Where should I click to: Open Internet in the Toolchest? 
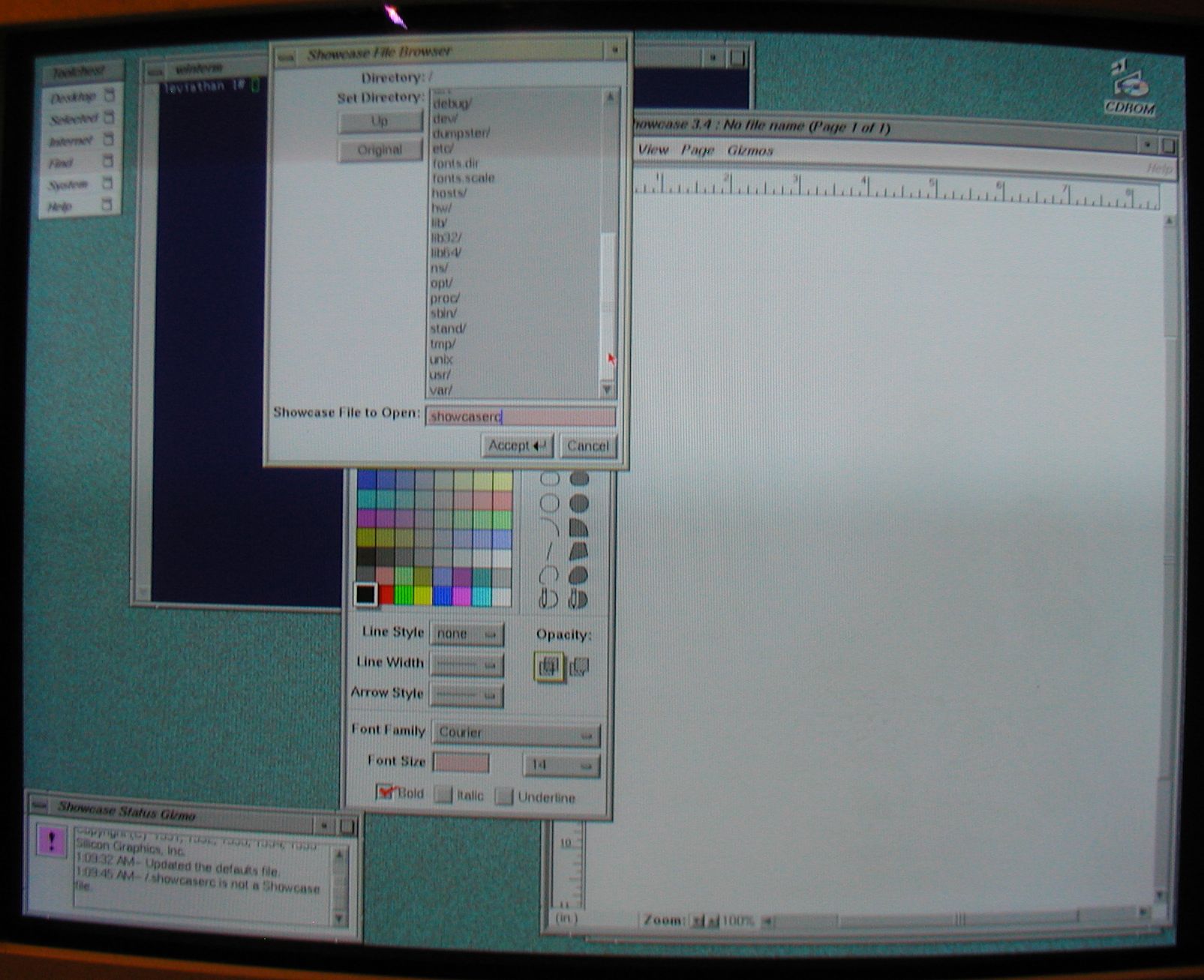(x=81, y=140)
